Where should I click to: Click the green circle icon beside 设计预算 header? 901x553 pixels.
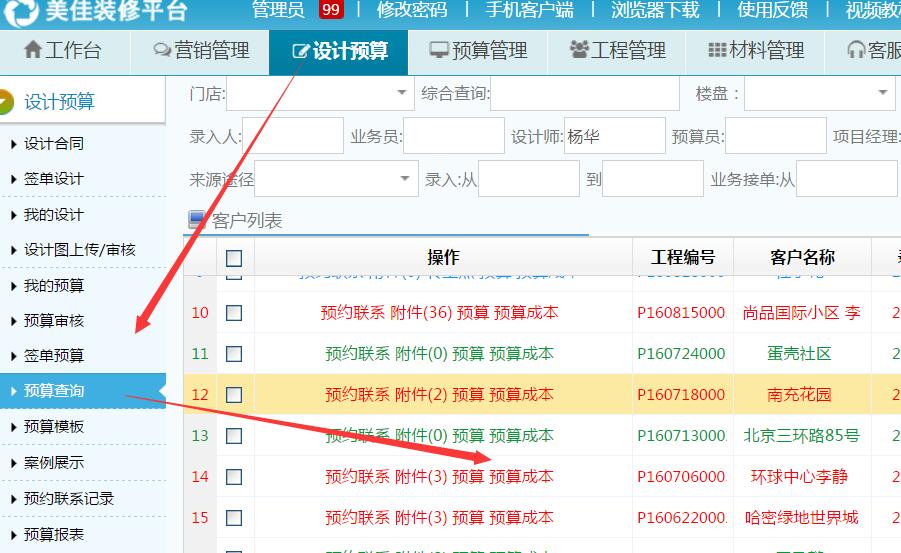[x=6, y=102]
